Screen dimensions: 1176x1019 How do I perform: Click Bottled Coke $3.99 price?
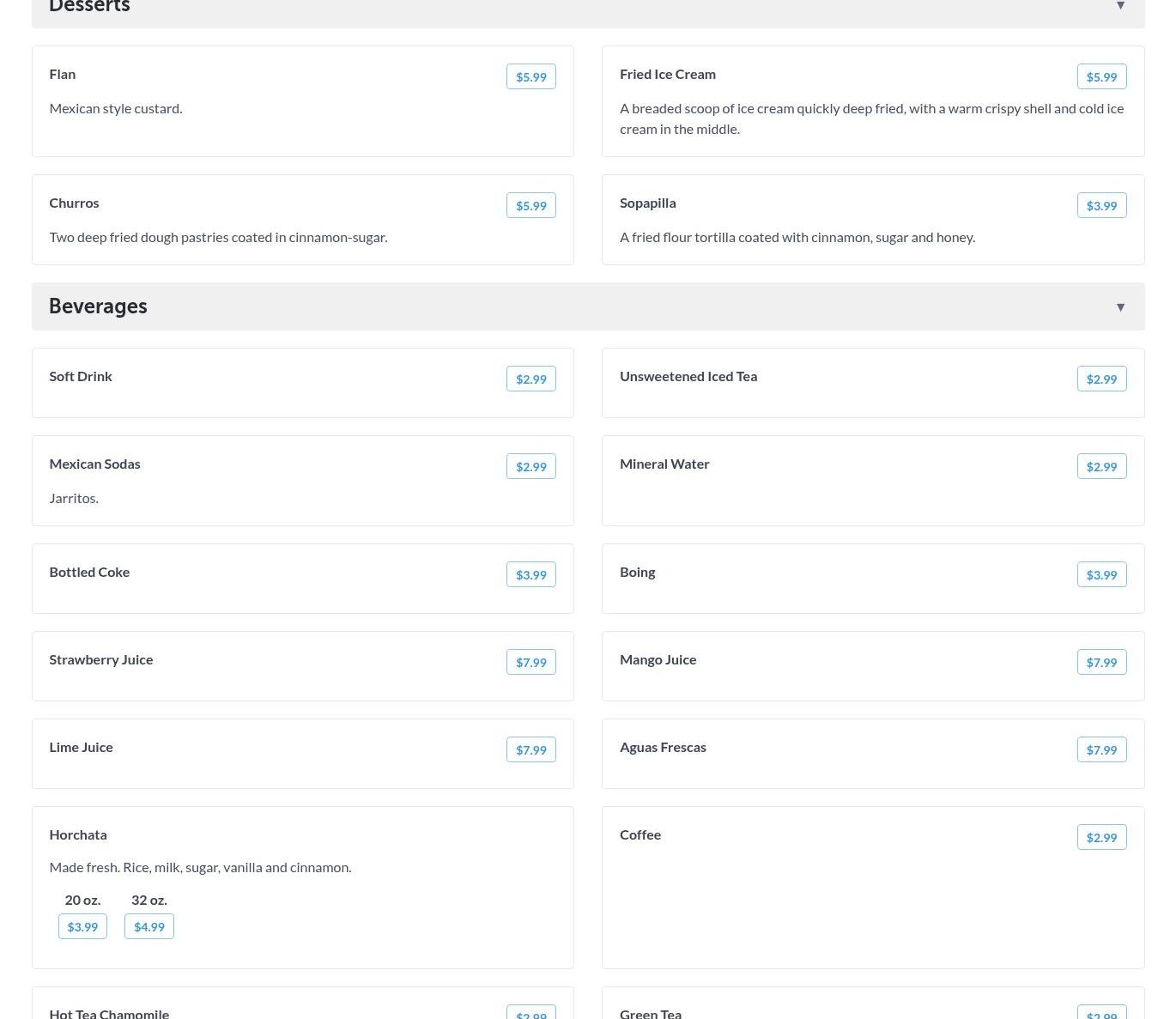click(530, 574)
